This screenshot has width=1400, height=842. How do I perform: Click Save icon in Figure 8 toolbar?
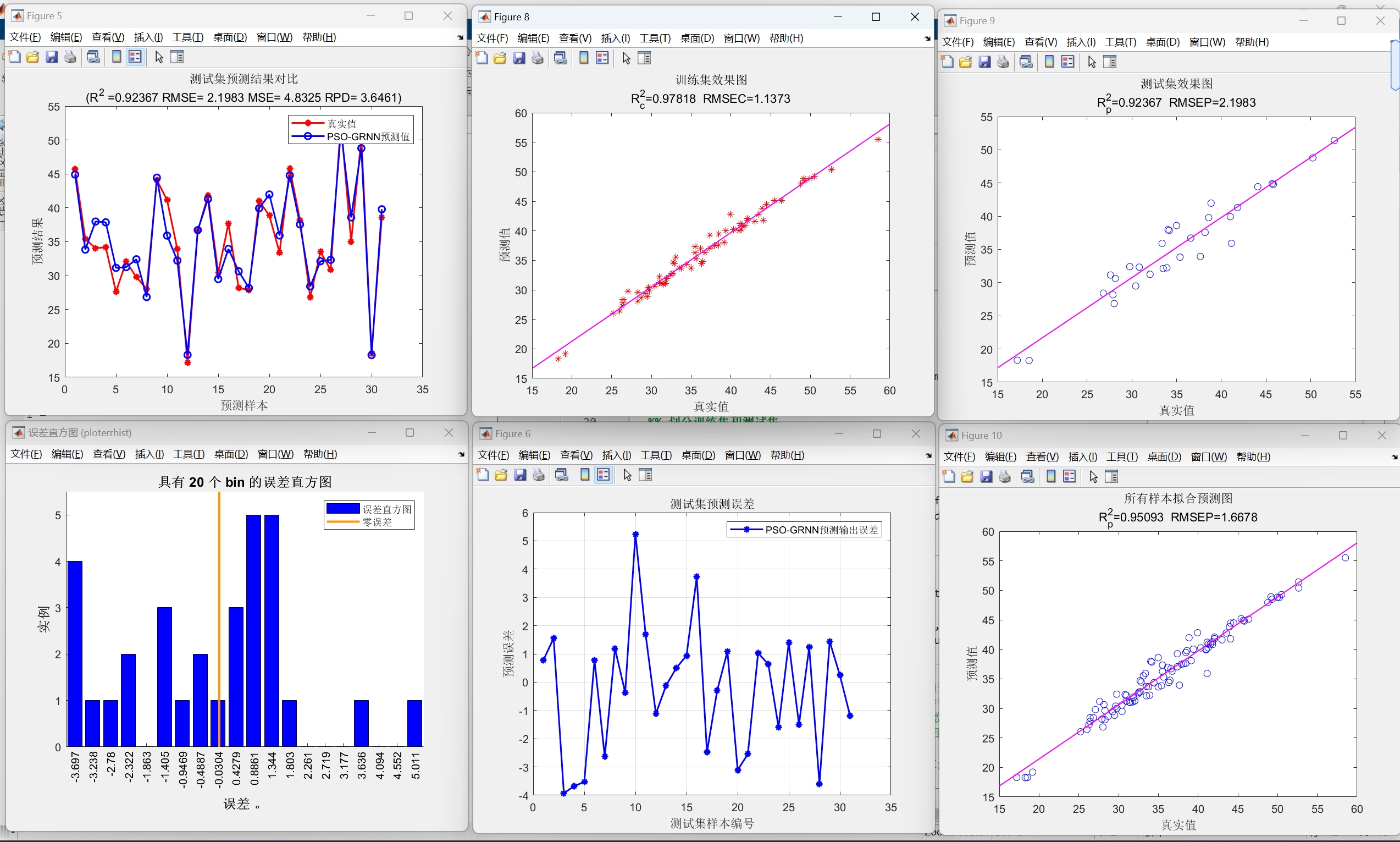pos(519,58)
